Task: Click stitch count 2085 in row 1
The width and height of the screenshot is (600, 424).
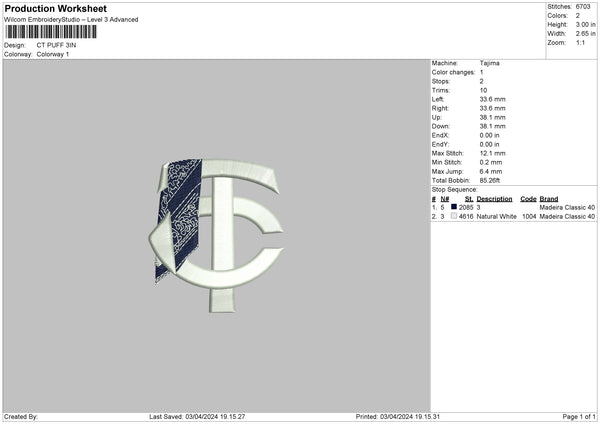Action: pyautogui.click(x=466, y=207)
